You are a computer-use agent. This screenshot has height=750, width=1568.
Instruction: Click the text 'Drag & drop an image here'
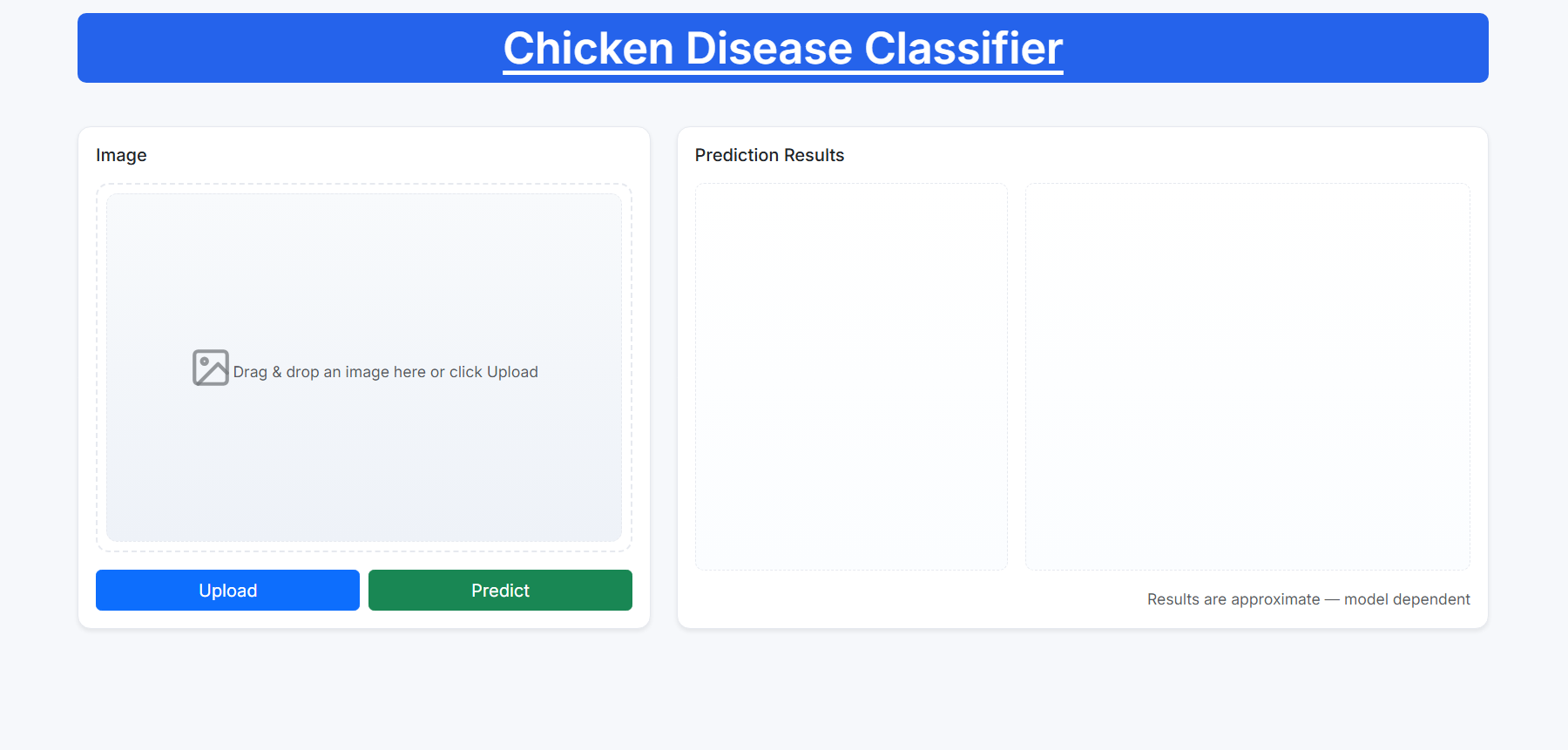click(386, 372)
